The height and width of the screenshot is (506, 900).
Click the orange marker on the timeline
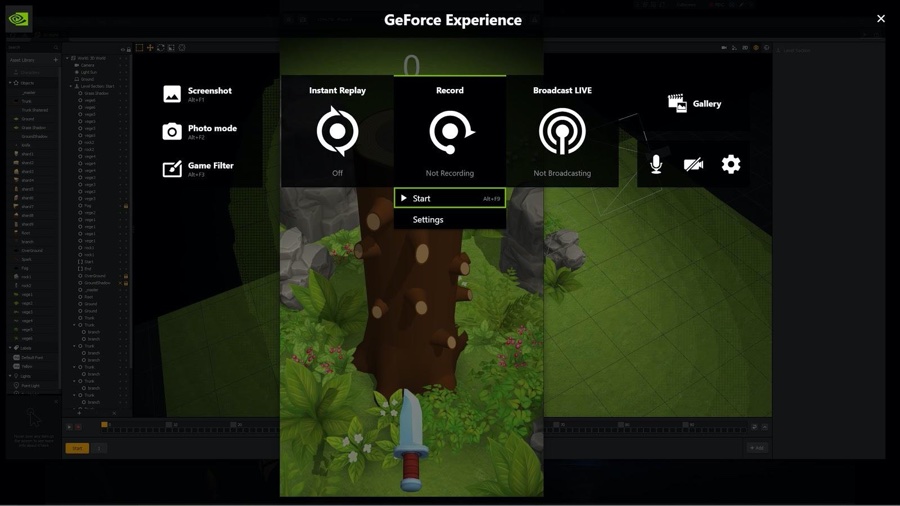104,425
